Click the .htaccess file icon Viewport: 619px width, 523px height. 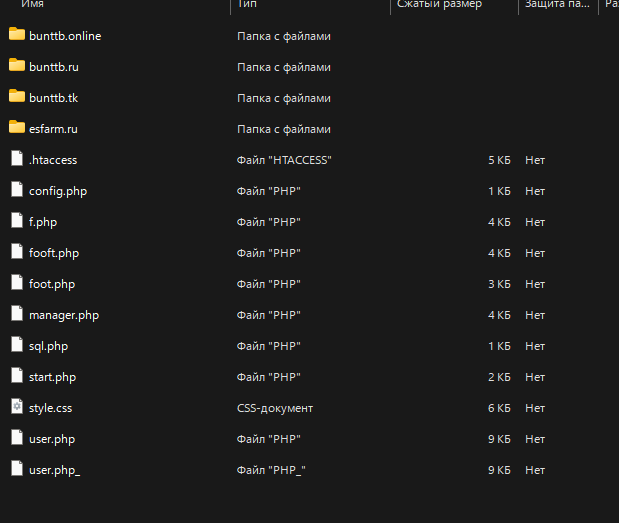pyautogui.click(x=16, y=159)
